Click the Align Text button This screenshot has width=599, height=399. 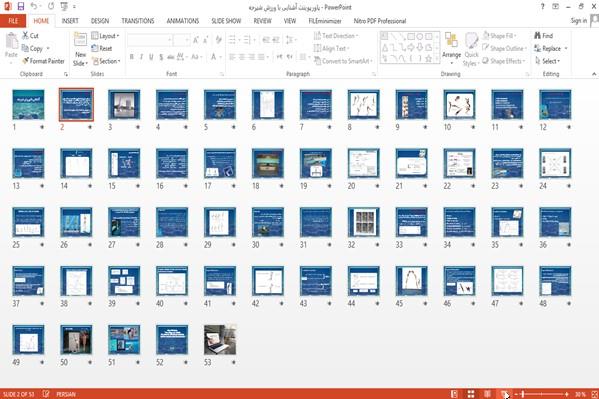[x=332, y=48]
